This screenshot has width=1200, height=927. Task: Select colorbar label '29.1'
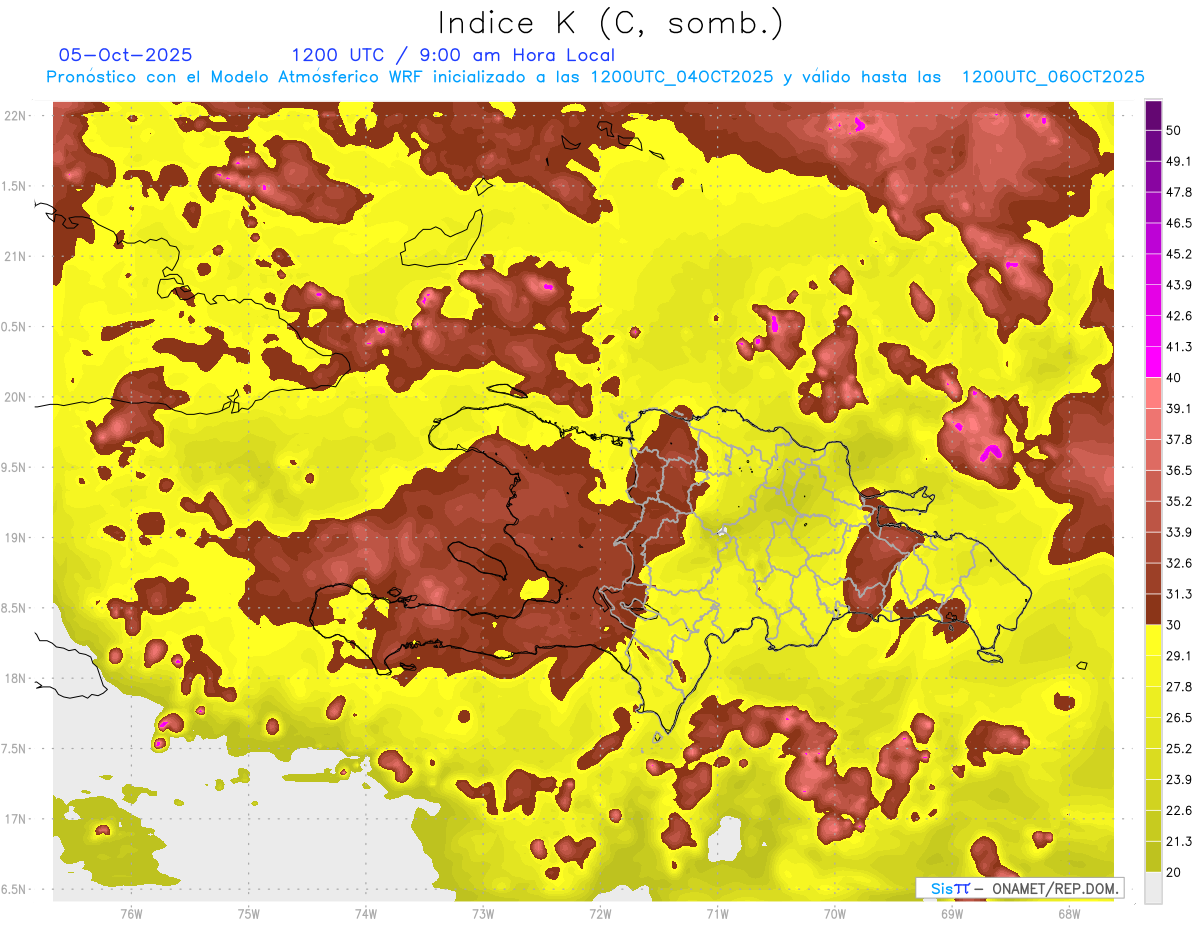pos(1178,656)
